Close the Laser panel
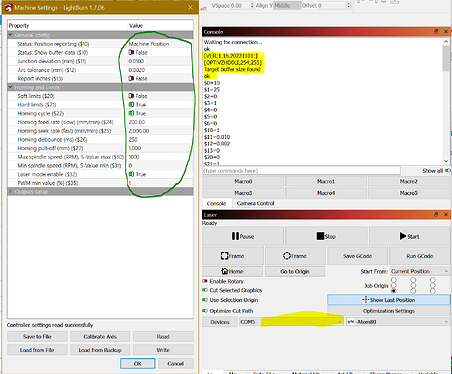The image size is (452, 374). 446,214
